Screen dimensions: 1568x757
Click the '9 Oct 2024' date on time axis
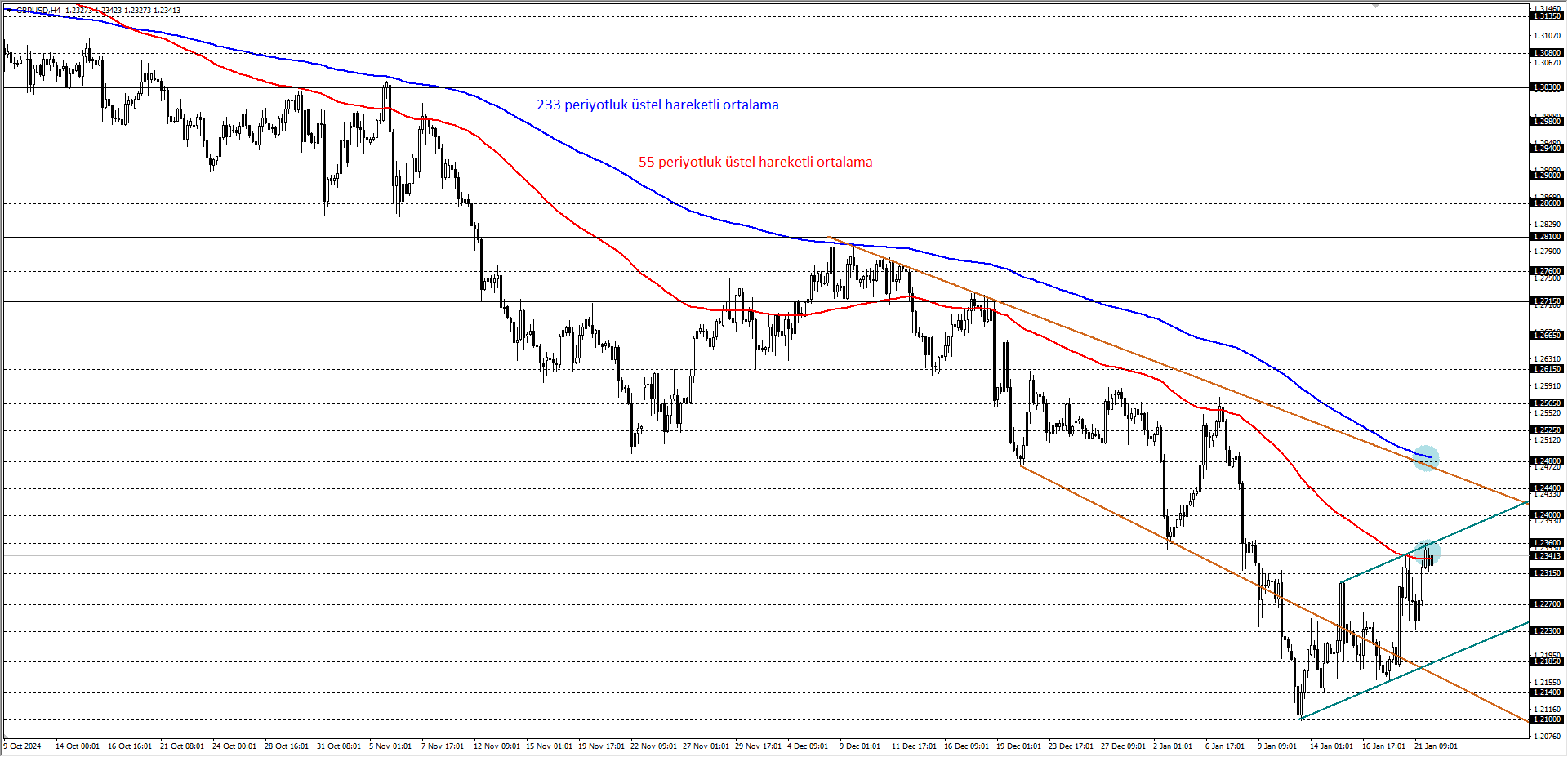(x=22, y=746)
